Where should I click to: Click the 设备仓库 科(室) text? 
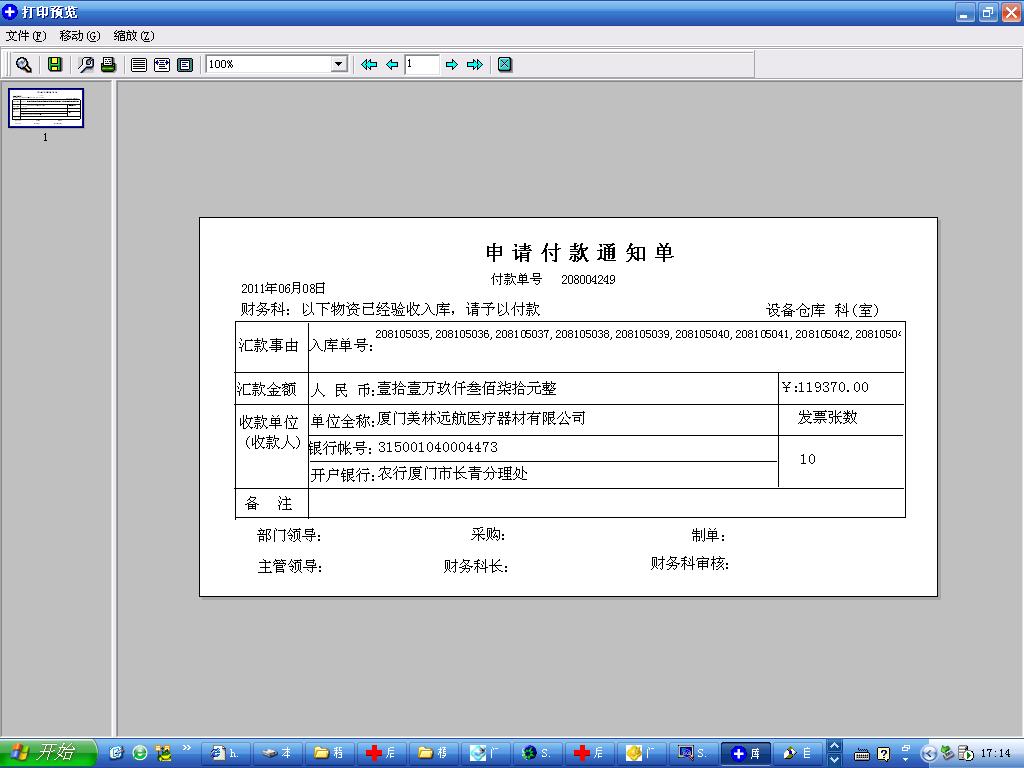[822, 310]
